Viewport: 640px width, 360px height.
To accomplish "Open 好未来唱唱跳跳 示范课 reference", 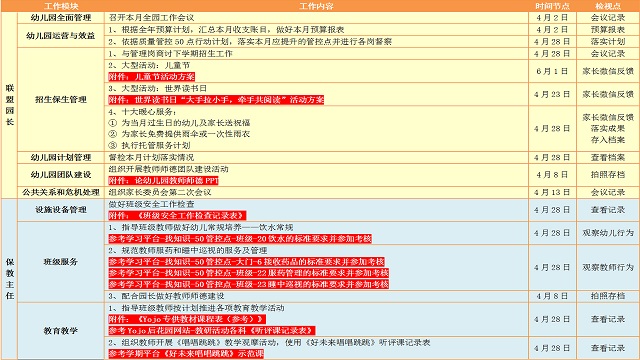I will tap(186, 353).
